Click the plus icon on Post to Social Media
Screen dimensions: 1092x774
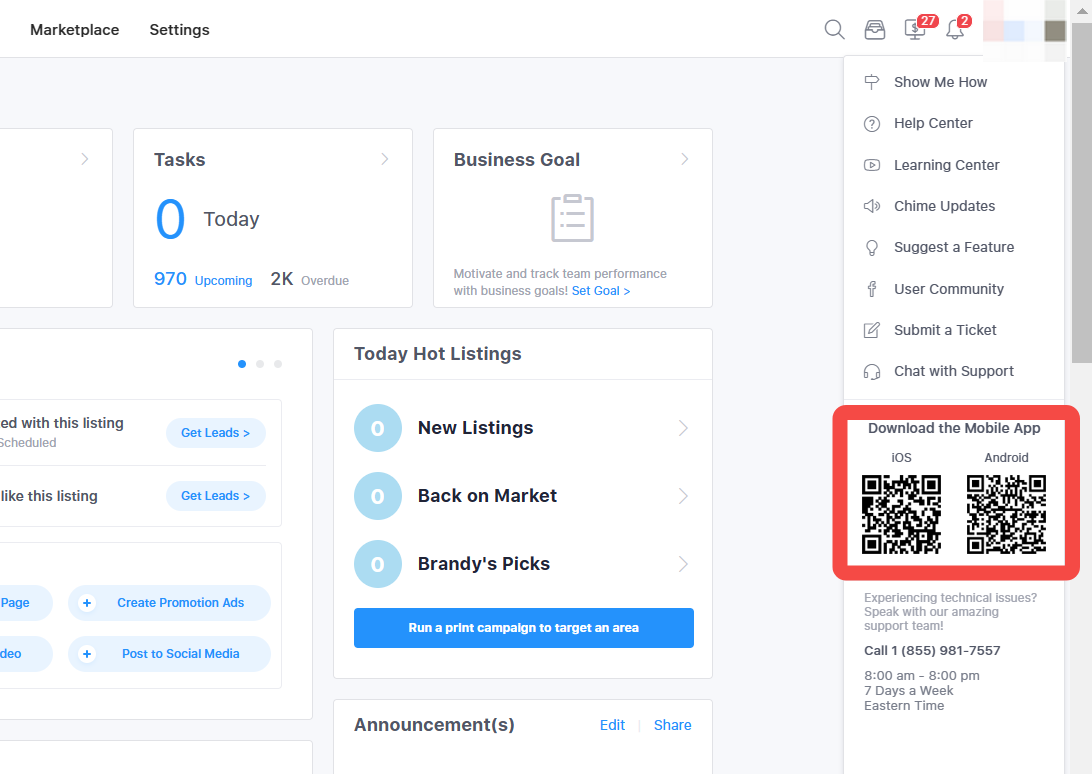click(x=87, y=654)
